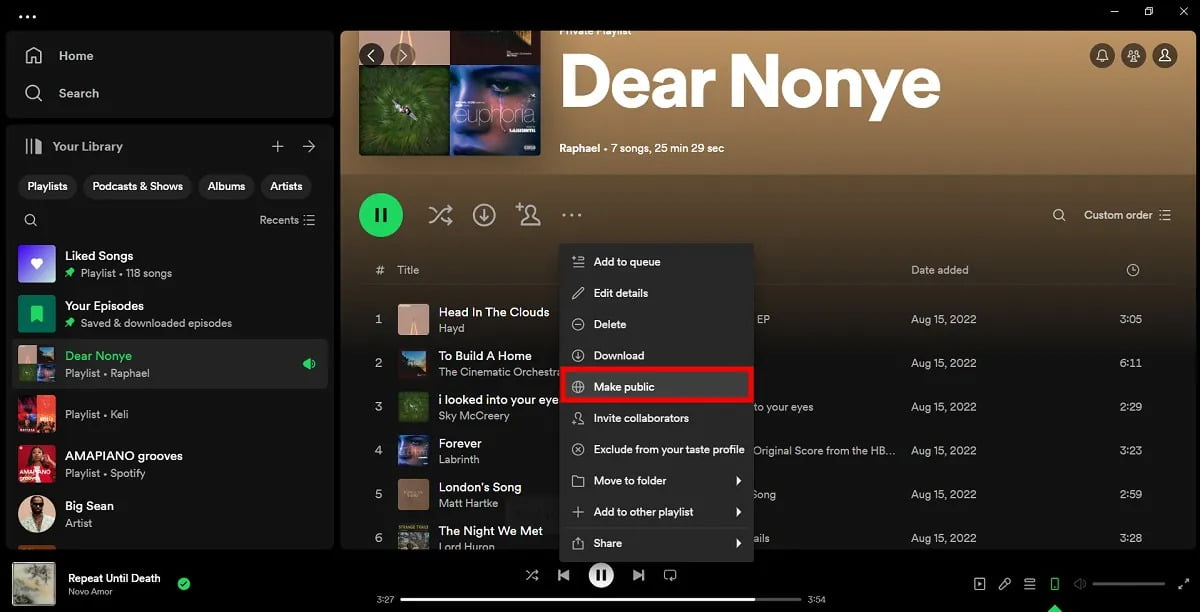Select Delete in context menu
The image size is (1200, 612).
point(656,324)
